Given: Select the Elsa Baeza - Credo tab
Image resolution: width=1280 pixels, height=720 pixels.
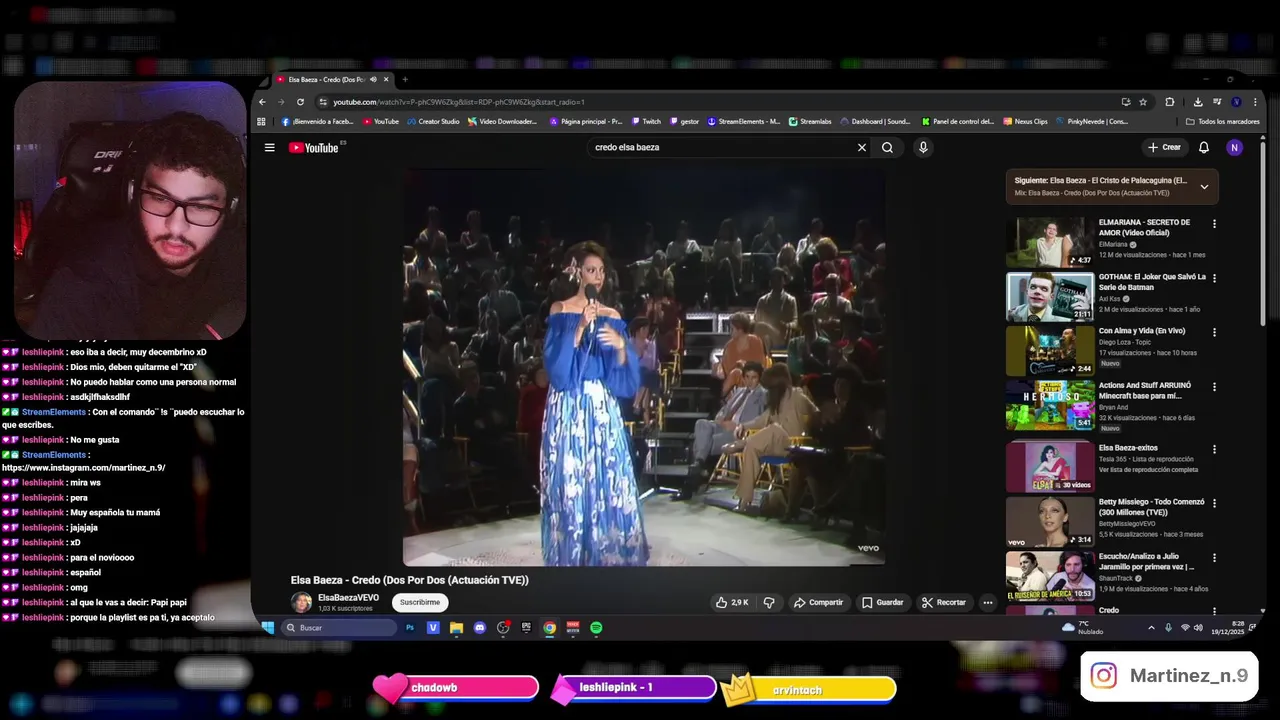Looking at the screenshot, I should pyautogui.click(x=331, y=80).
